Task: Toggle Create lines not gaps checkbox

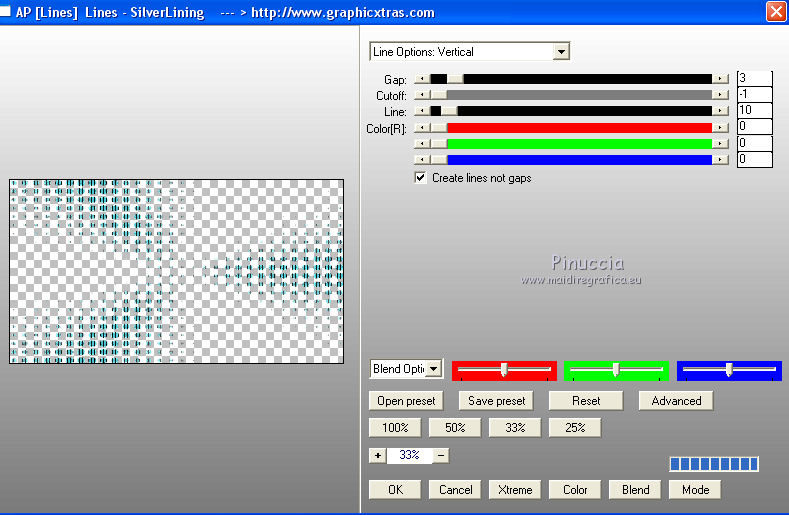Action: pyautogui.click(x=420, y=178)
